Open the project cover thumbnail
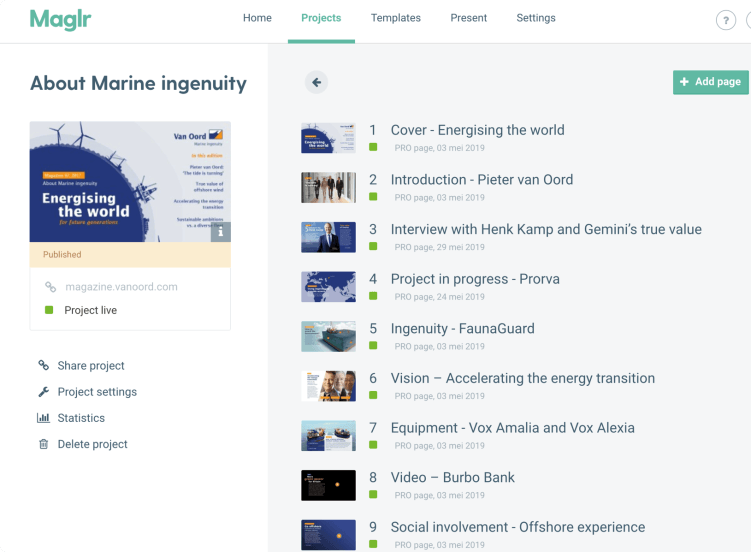This screenshot has width=751, height=552. coord(130,181)
